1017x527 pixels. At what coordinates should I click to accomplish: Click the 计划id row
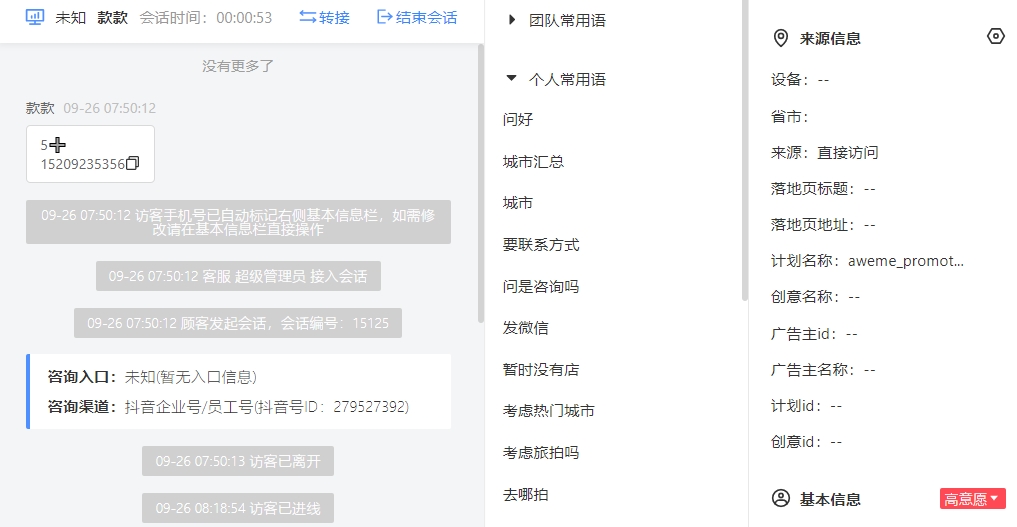(806, 406)
